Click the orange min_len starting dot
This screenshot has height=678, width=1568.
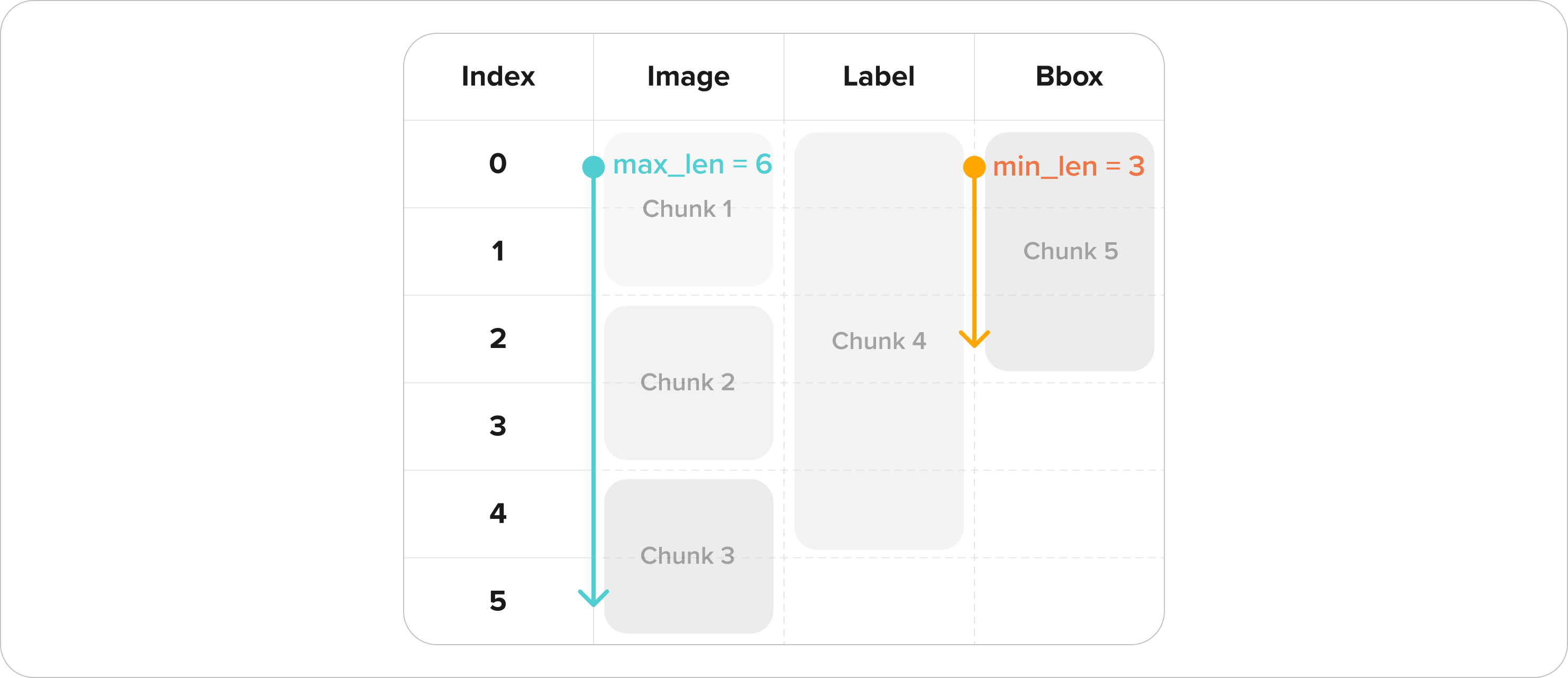(974, 167)
